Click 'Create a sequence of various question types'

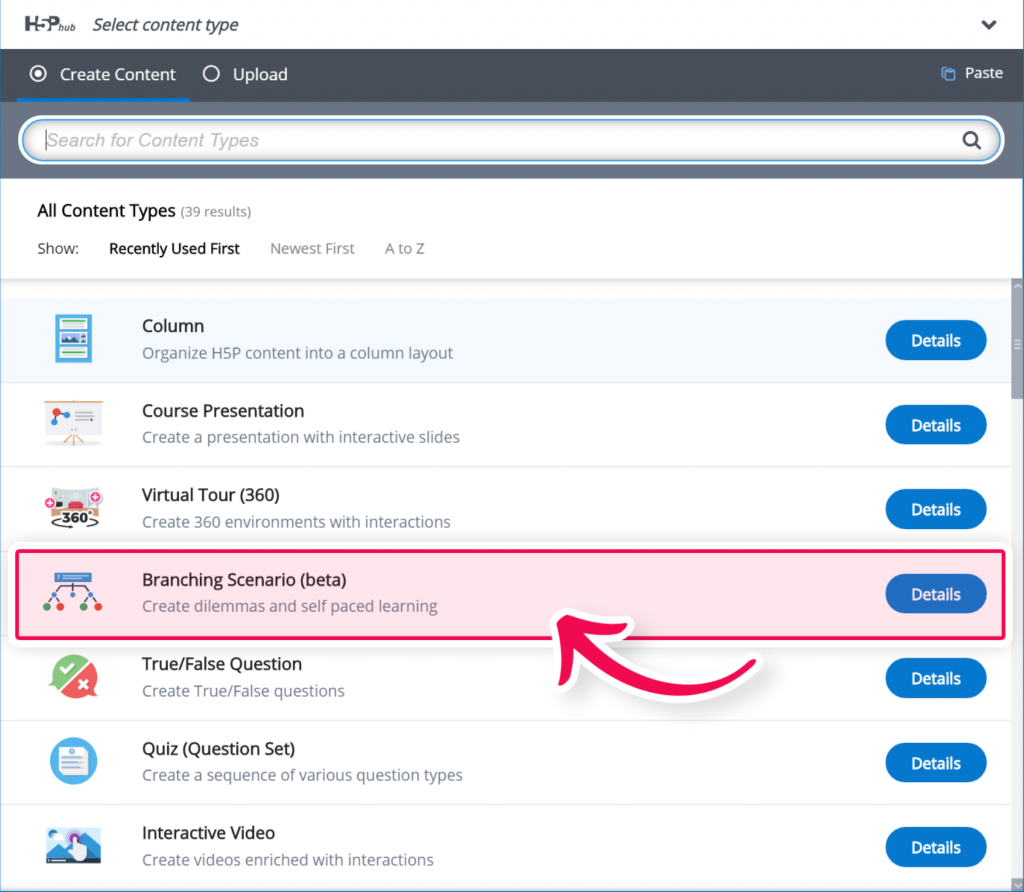tap(302, 775)
